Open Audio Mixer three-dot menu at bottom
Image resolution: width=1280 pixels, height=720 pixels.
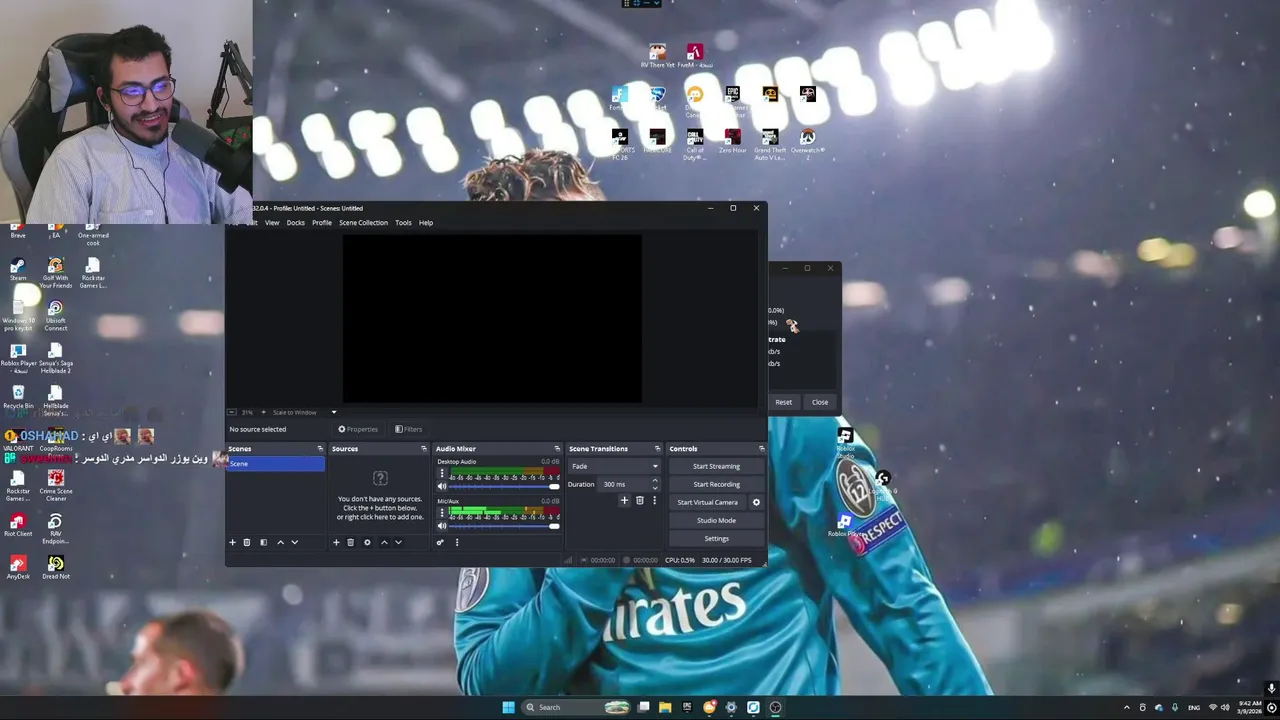coord(457,542)
